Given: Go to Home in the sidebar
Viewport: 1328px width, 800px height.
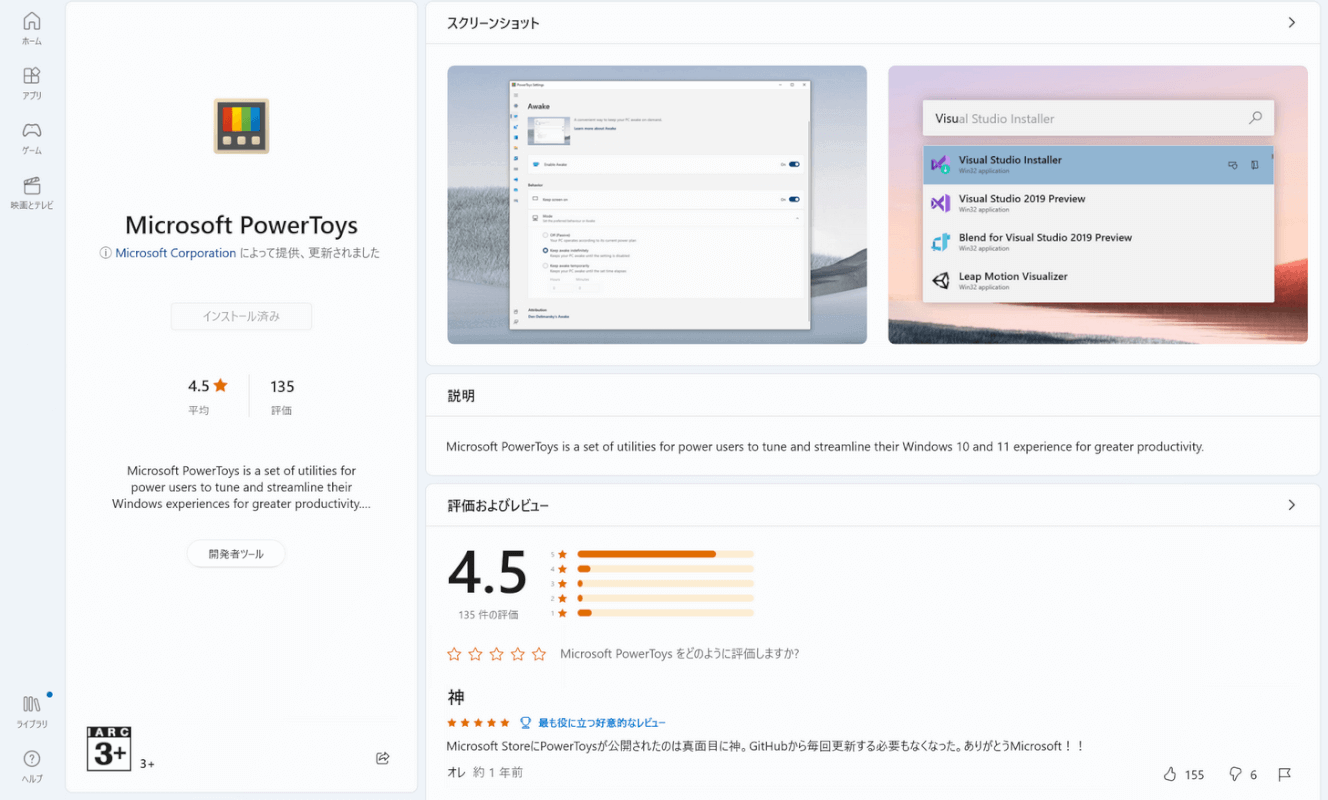Looking at the screenshot, I should pos(32,28).
